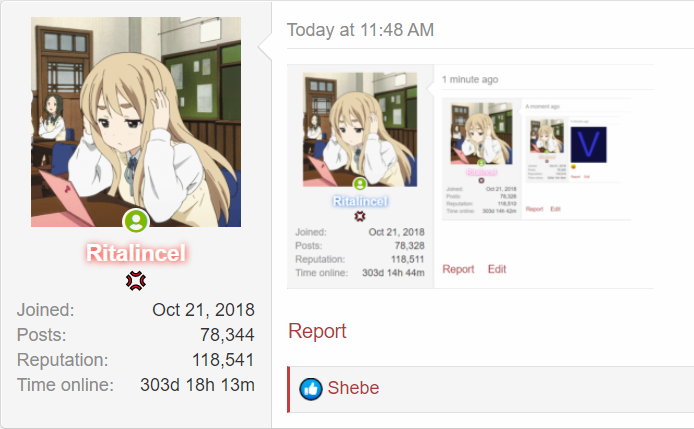This screenshot has height=429, width=694.
Task: Click green online status icon in quoted post
Action: click(x=360, y=183)
